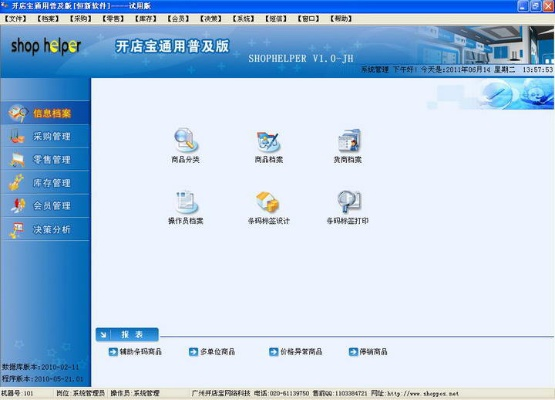
Task: Click the arrow icon beside 价格异常商品
Action: point(274,352)
